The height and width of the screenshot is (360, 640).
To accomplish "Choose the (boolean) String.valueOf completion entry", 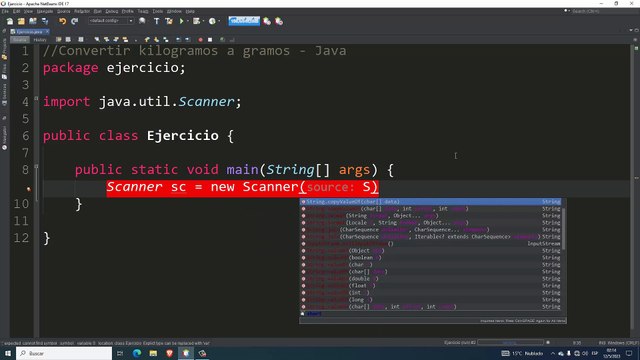I will (x=431, y=258).
